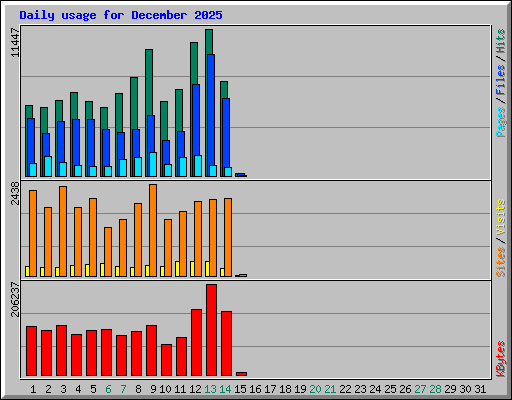The height and width of the screenshot is (400, 512).
Task: Click the orange sites bar for day 1
Action: [x=33, y=233]
